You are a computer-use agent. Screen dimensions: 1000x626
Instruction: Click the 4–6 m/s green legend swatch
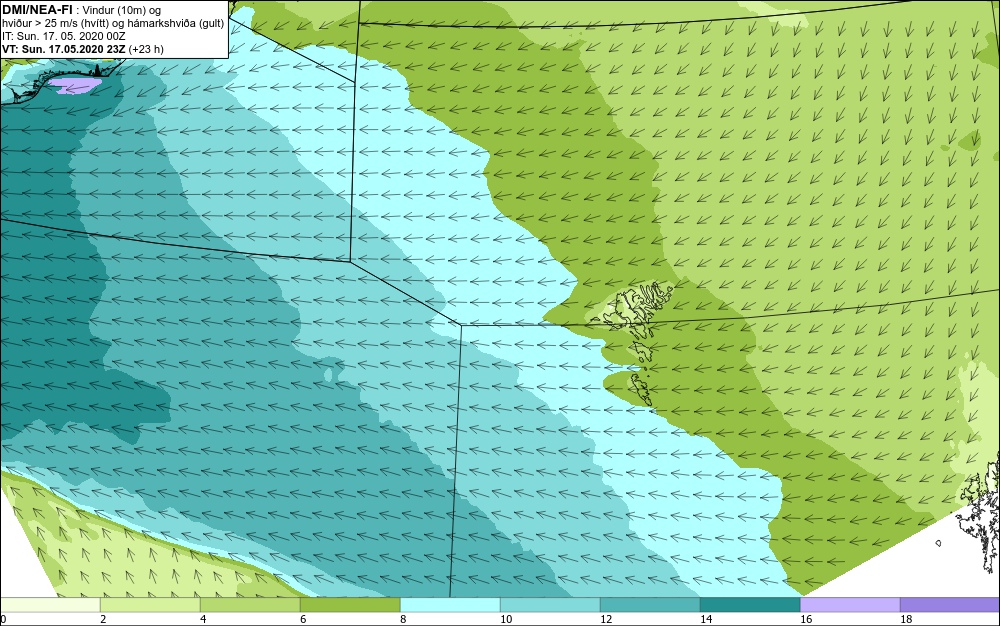pos(251,605)
